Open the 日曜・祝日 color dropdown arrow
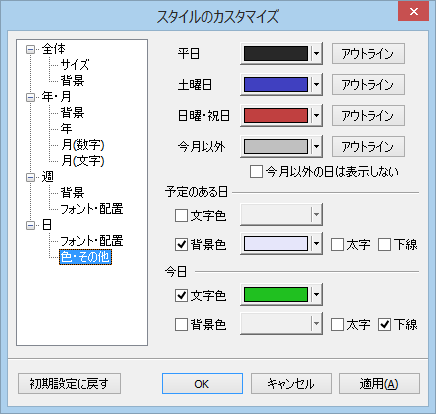 click(x=316, y=116)
